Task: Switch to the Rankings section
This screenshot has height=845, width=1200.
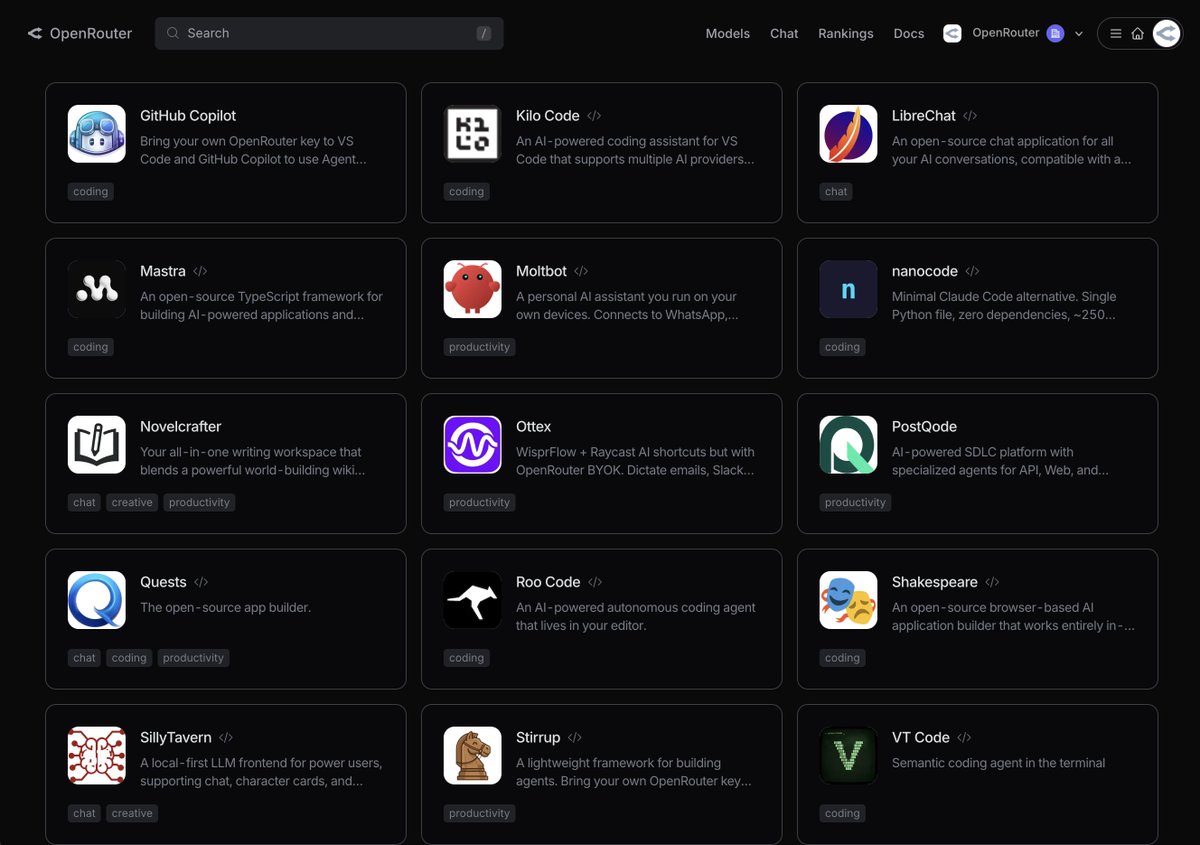Action: [x=845, y=33]
